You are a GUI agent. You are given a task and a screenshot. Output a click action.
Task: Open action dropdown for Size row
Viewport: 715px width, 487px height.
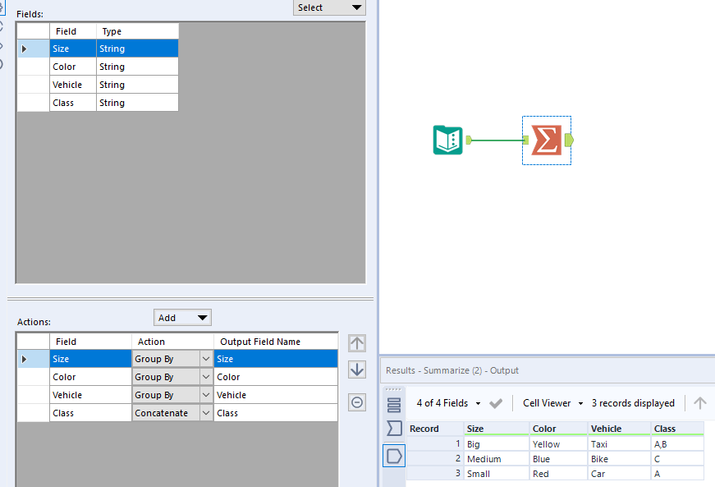[x=206, y=359]
